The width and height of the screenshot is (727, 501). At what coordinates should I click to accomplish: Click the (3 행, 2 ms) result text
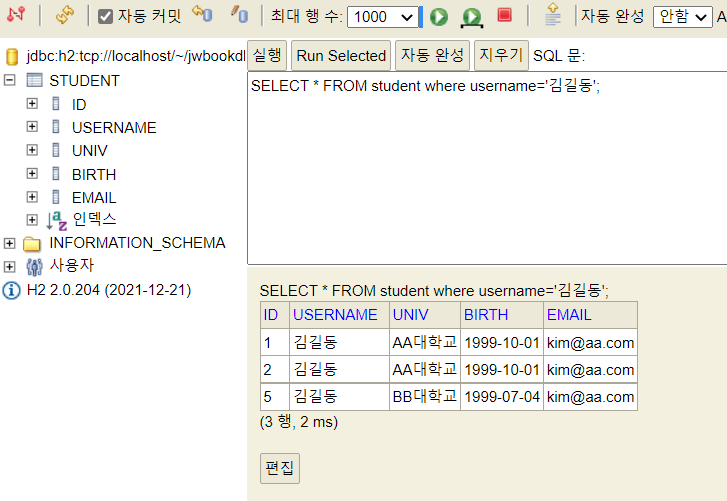(299, 422)
